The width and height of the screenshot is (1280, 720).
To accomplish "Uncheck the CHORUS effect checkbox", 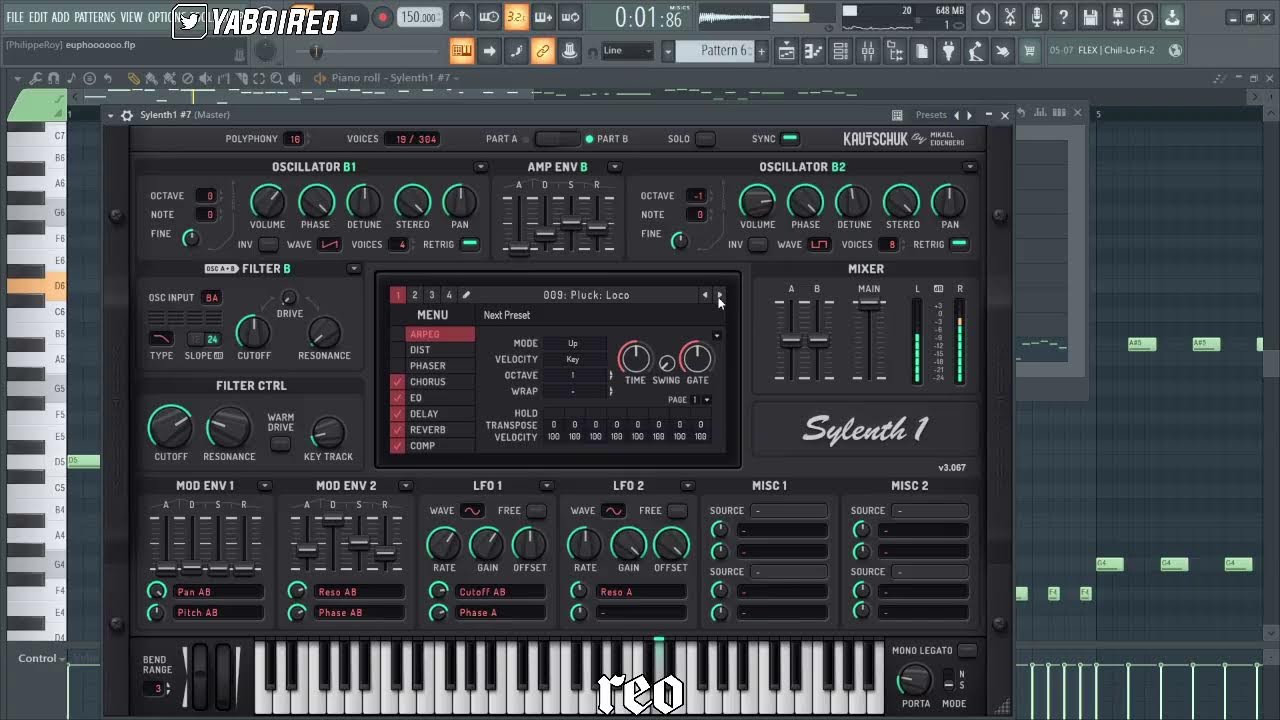I will (x=398, y=382).
